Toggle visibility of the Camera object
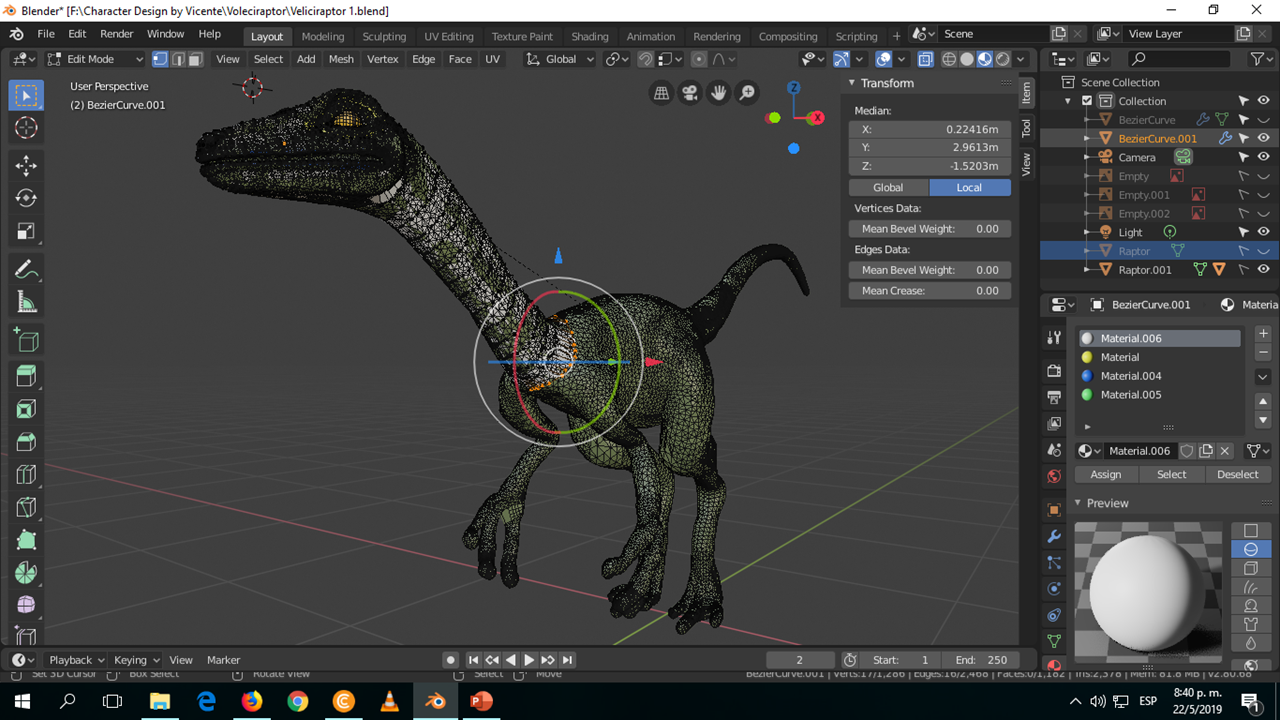This screenshot has height=720, width=1280. click(1263, 157)
